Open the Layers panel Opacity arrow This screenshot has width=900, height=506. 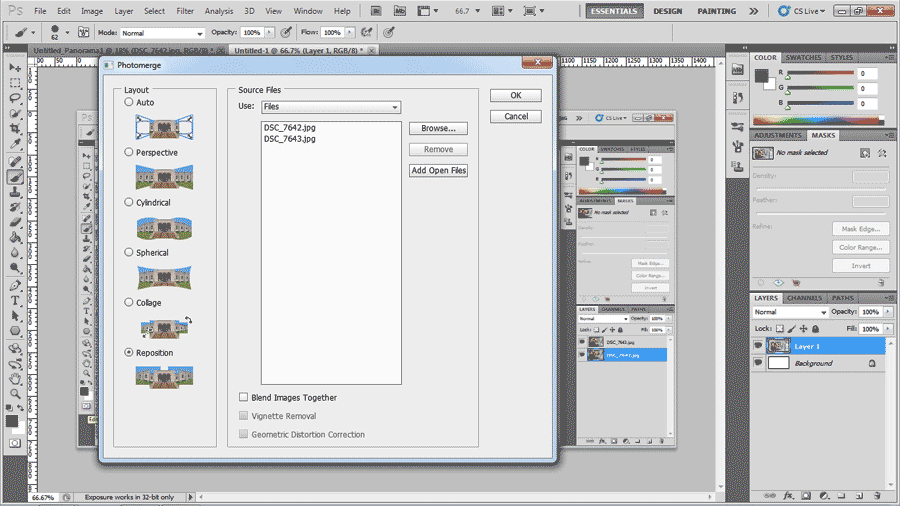coord(888,312)
